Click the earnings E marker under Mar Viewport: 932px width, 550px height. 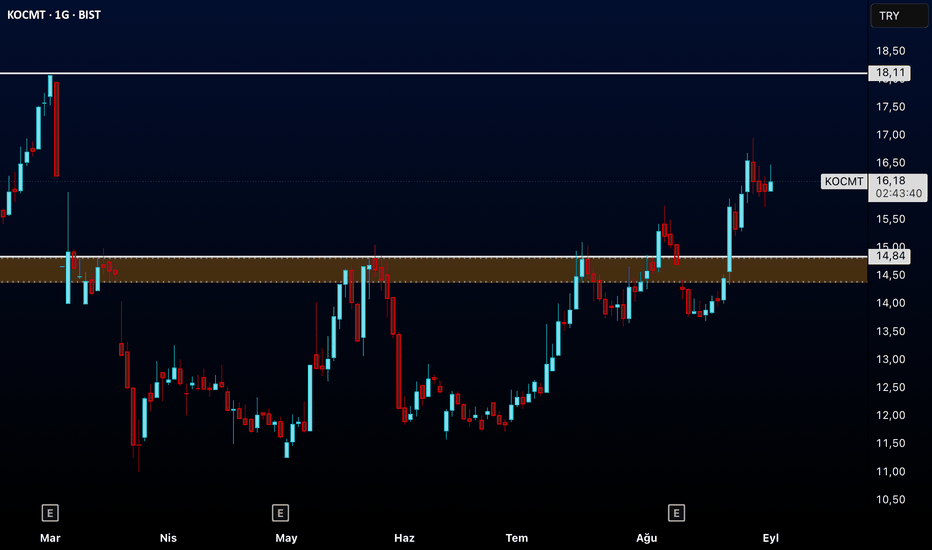[x=50, y=513]
